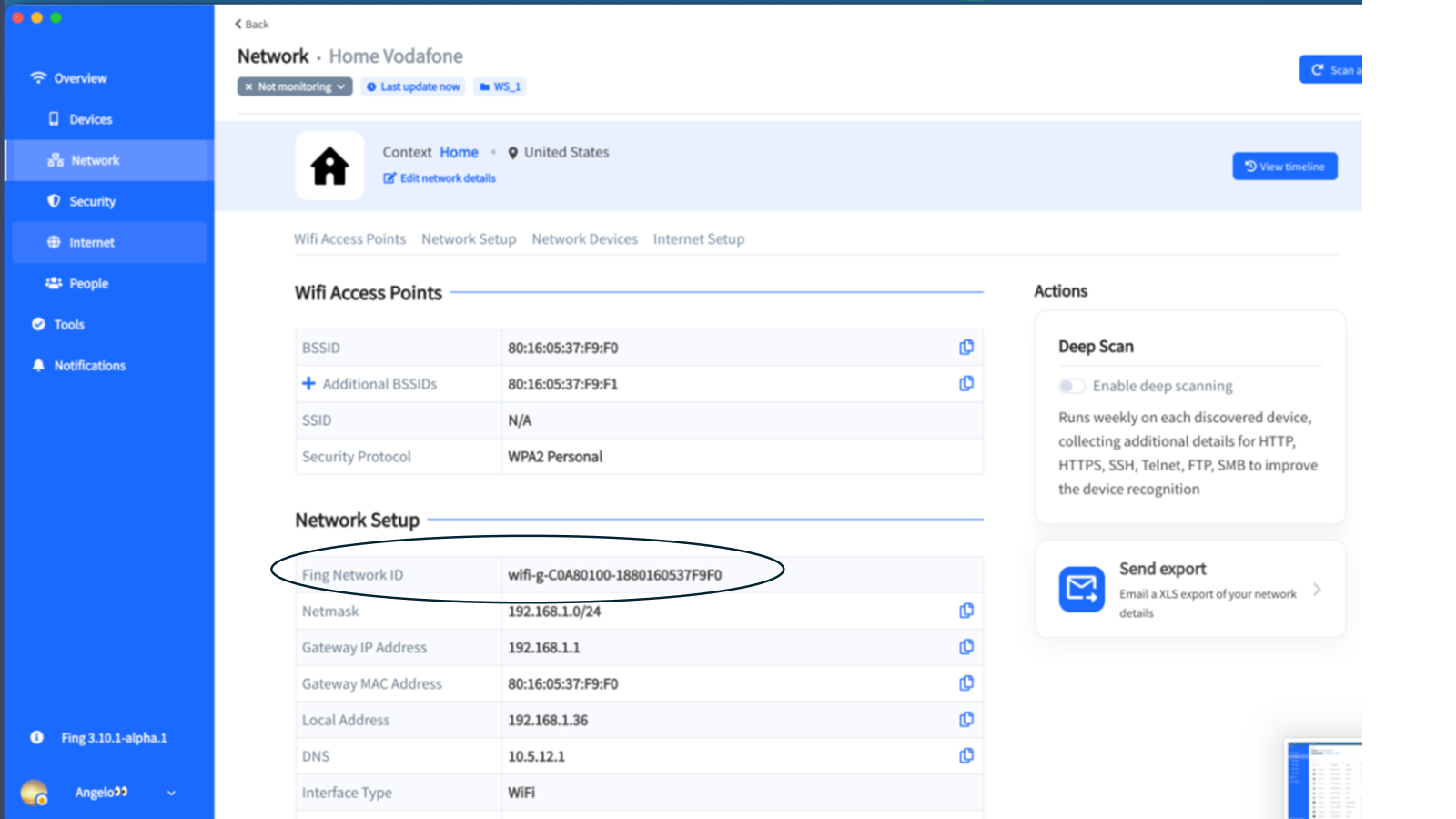Copy the DNS address
Screen dimensions: 1456x819
[x=966, y=756]
